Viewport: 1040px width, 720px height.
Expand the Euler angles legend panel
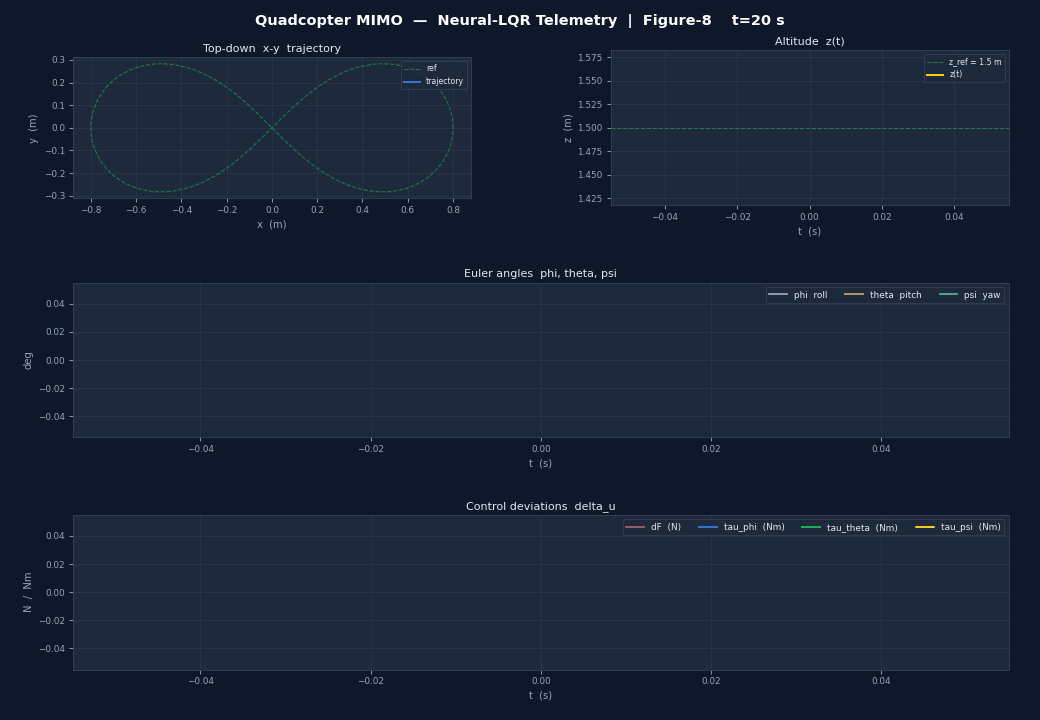(x=885, y=294)
